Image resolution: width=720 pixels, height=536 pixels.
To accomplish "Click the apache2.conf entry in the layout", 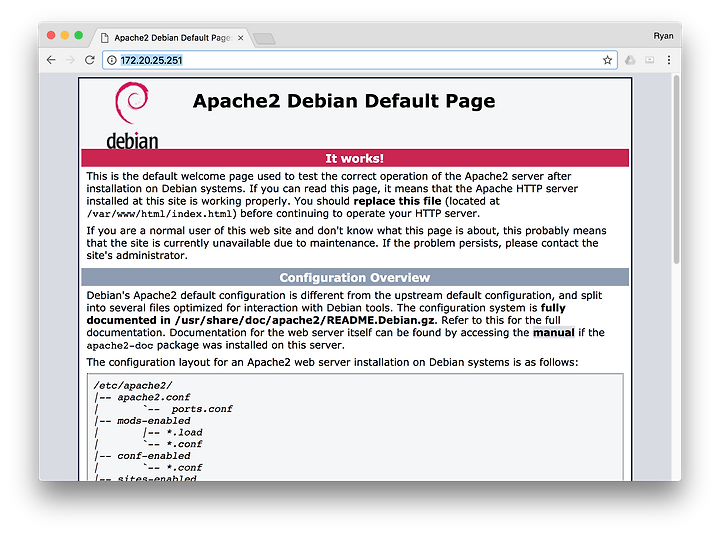I will pos(153,397).
